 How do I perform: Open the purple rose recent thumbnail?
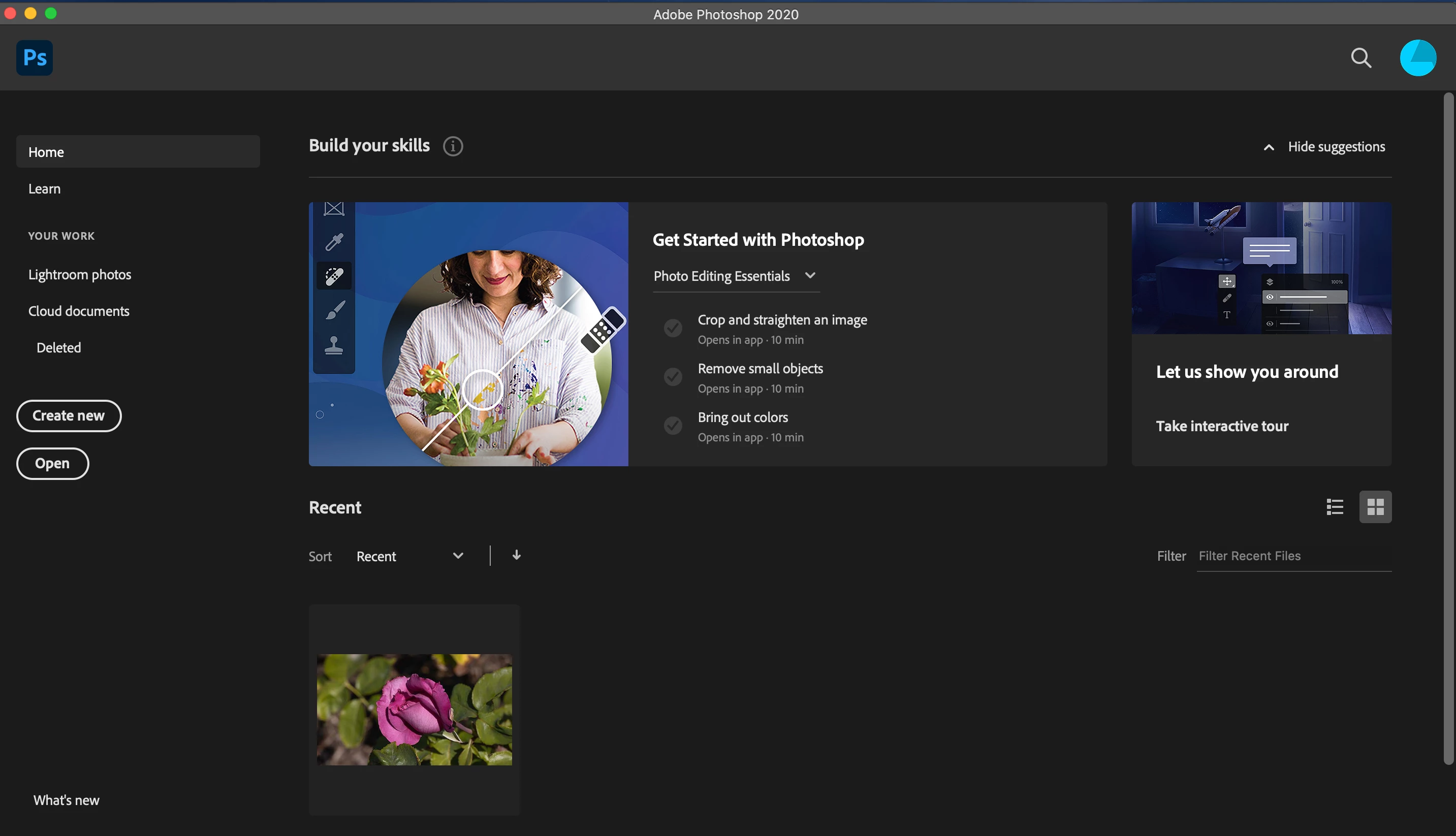point(414,709)
